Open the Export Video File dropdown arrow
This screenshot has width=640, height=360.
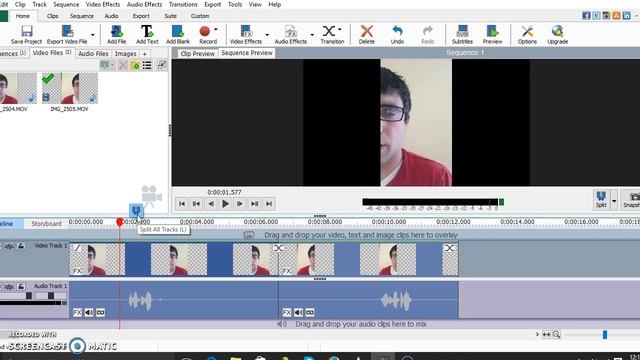[x=93, y=35]
